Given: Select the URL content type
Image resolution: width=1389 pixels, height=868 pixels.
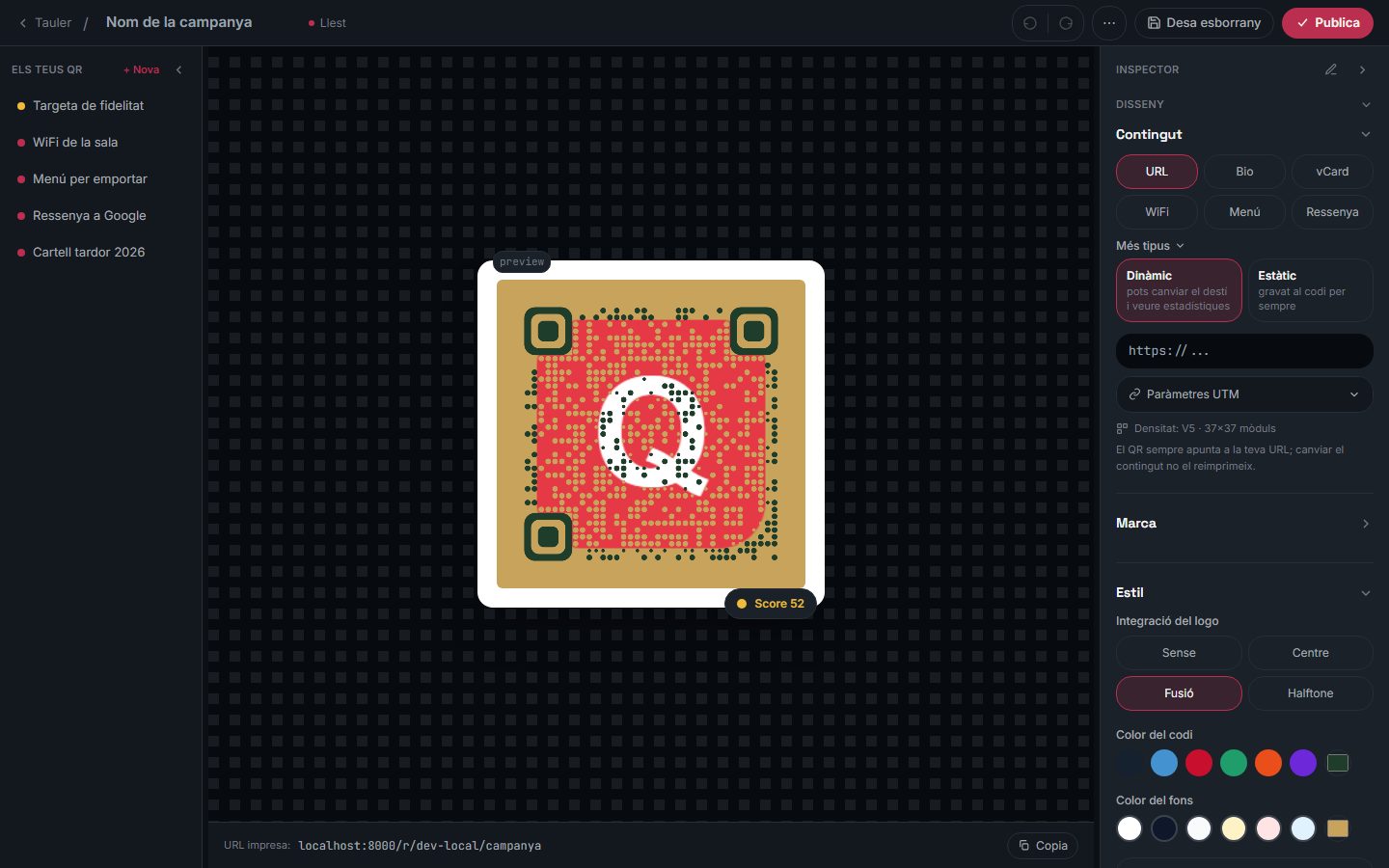Looking at the screenshot, I should click(x=1157, y=172).
